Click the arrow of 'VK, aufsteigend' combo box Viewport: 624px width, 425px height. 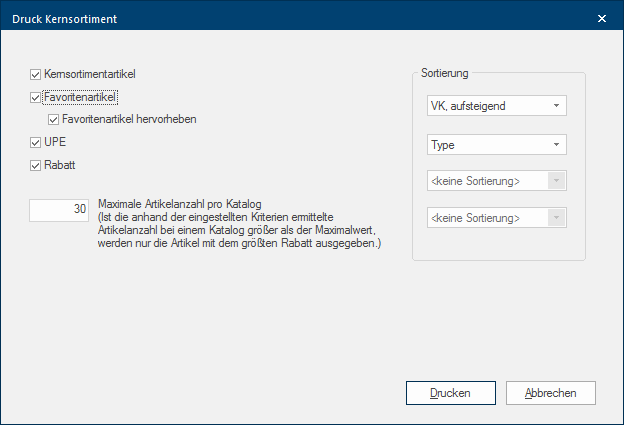556,106
